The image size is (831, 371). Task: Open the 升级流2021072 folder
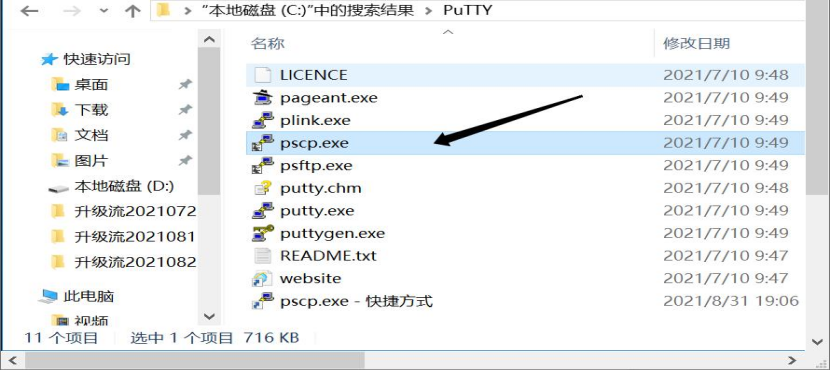135,211
